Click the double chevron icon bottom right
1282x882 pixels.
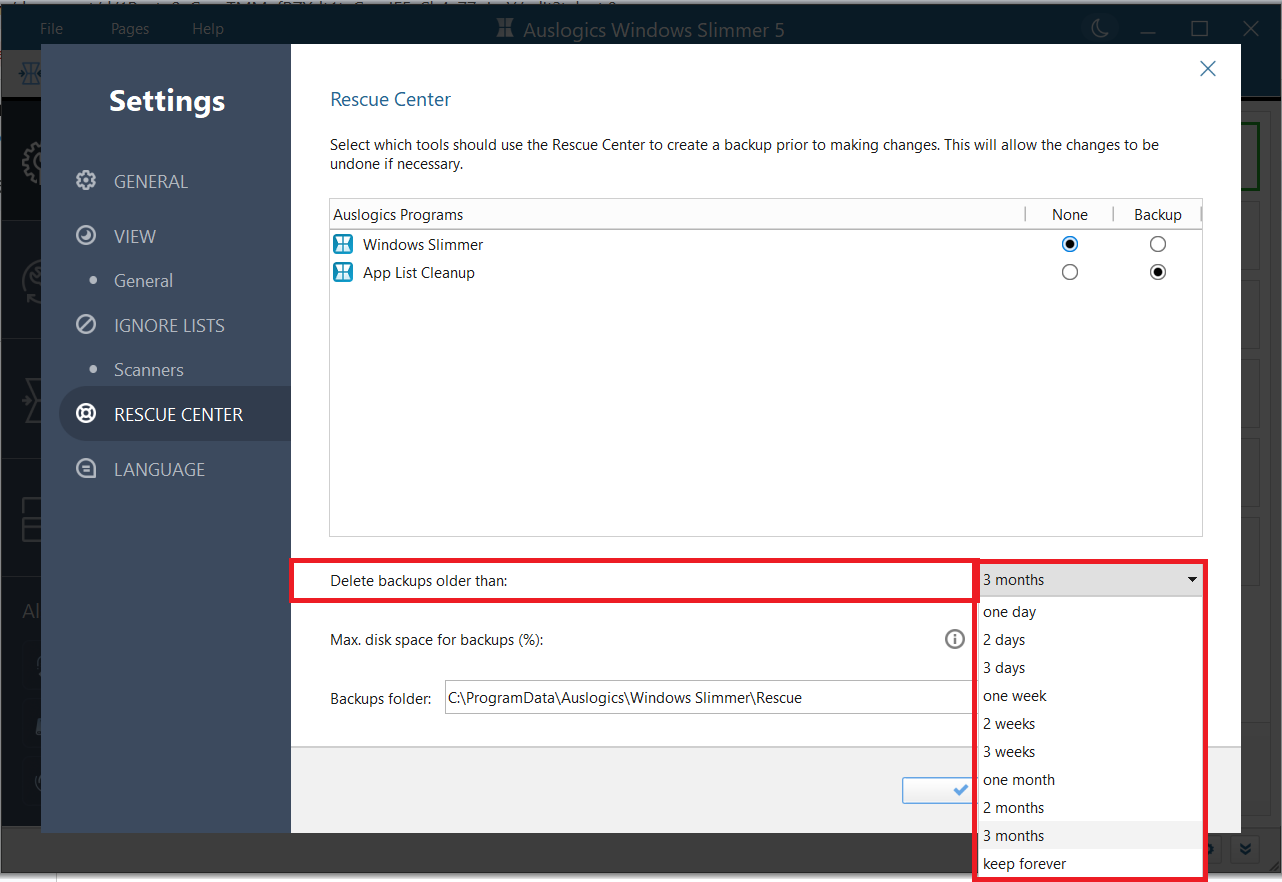(x=1246, y=848)
